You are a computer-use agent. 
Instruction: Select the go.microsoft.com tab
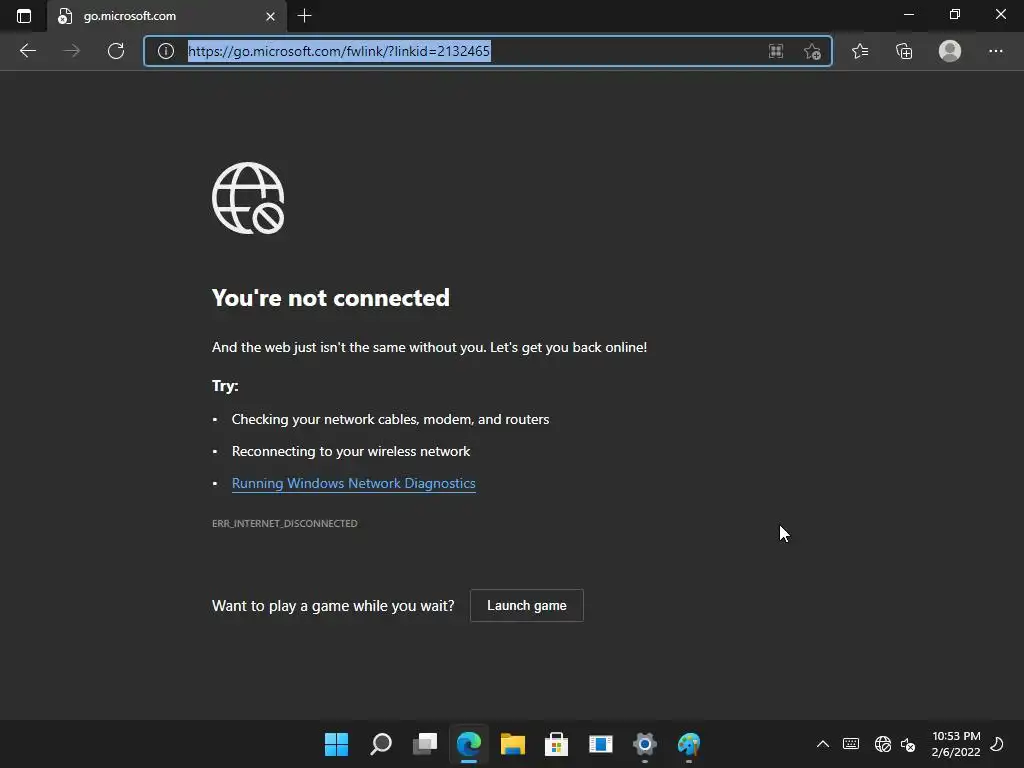tap(167, 16)
